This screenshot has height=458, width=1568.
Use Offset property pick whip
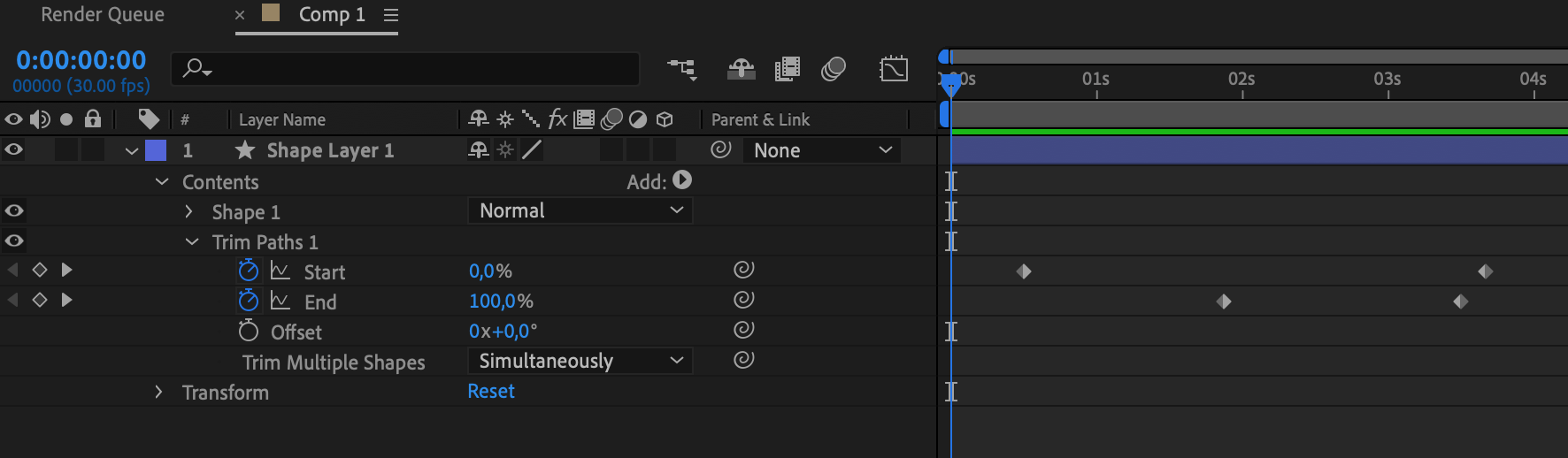(744, 329)
